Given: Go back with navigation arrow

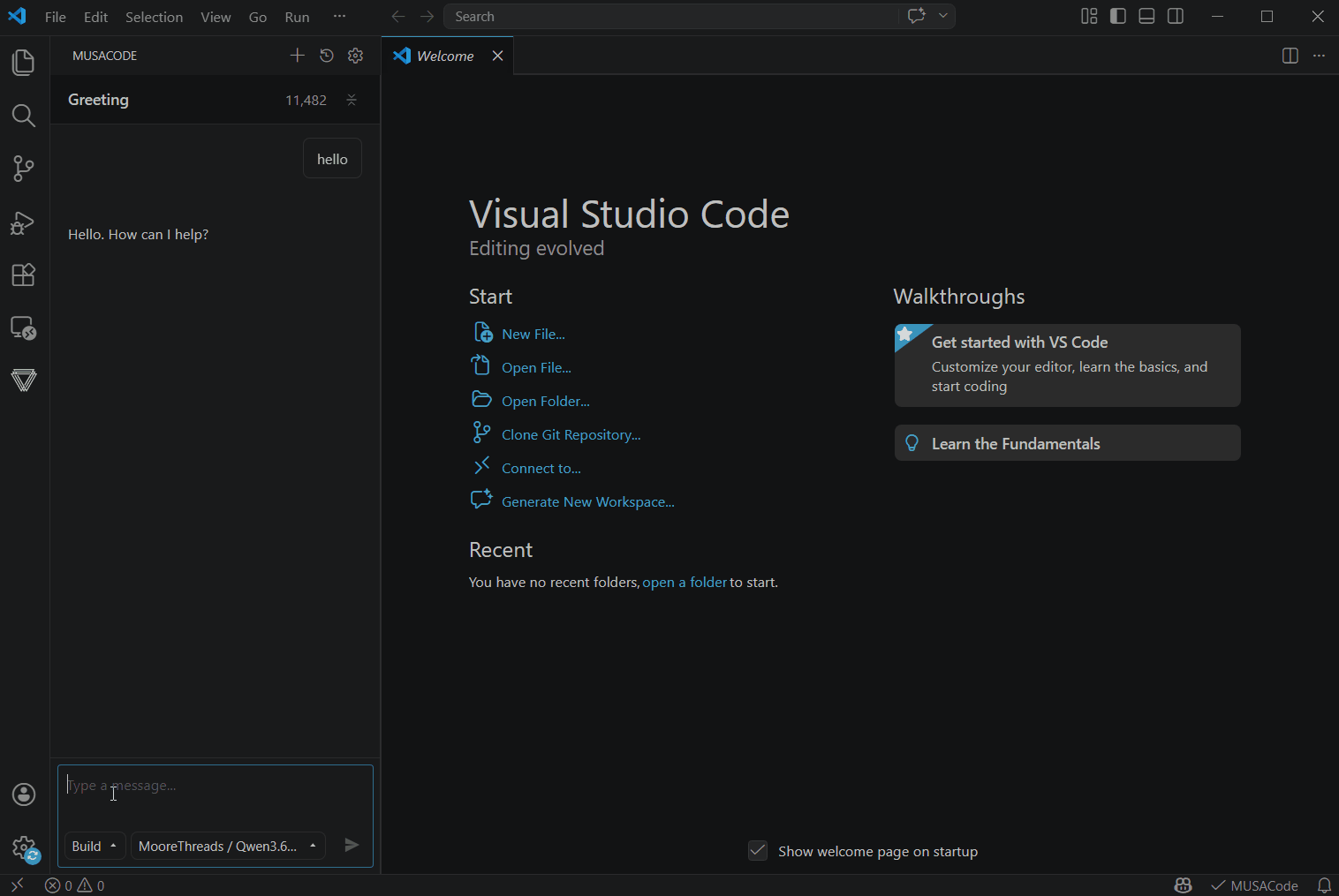Looking at the screenshot, I should [398, 17].
